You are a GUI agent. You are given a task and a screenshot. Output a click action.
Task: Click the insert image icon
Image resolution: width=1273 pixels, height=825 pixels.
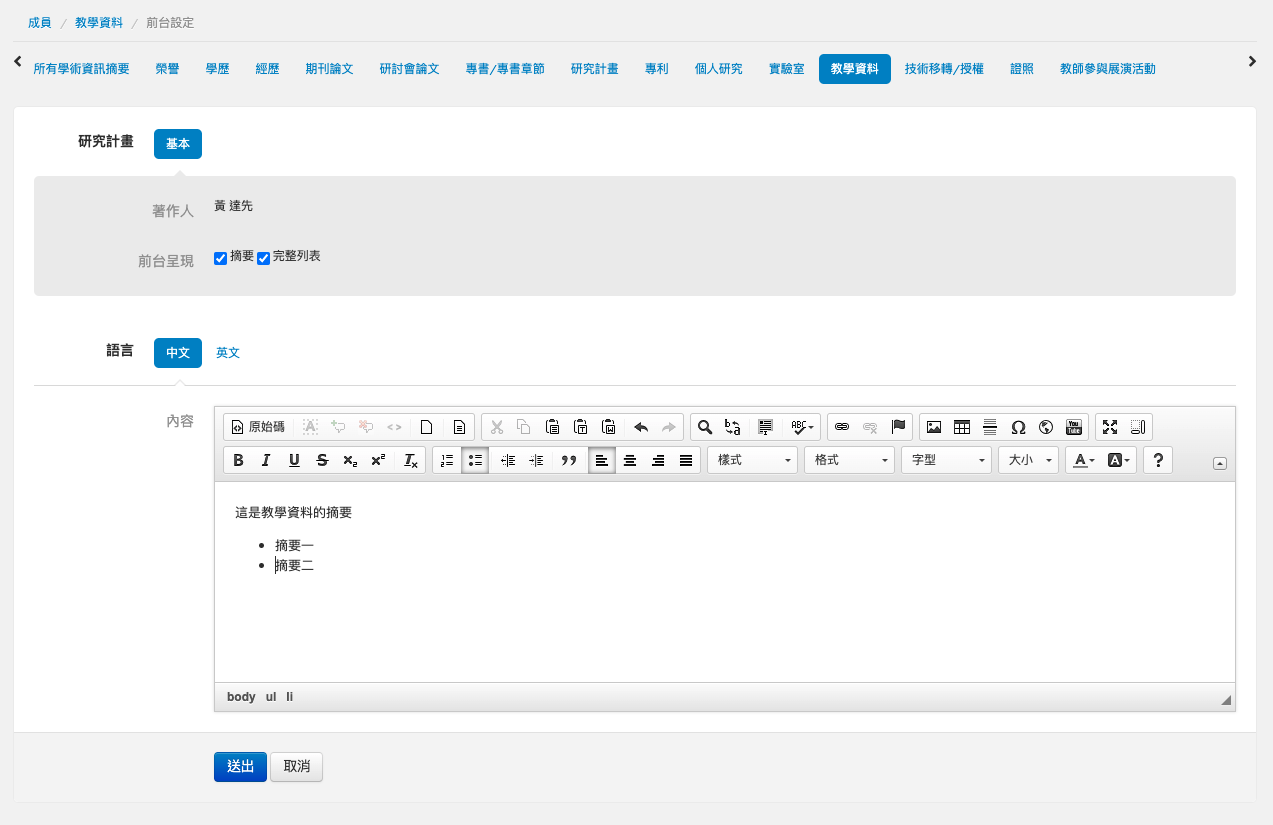[x=934, y=427]
